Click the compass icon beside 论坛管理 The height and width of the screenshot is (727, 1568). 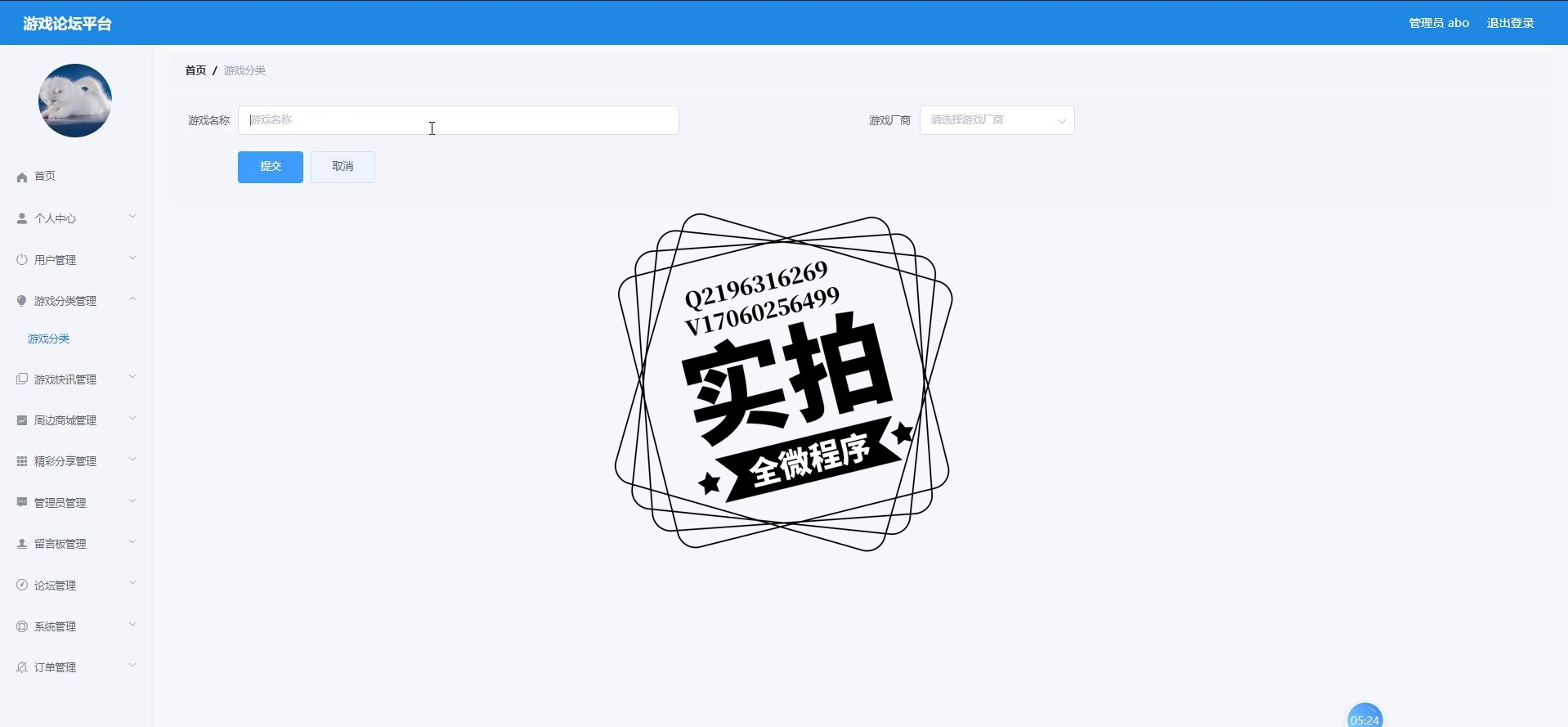tap(22, 585)
